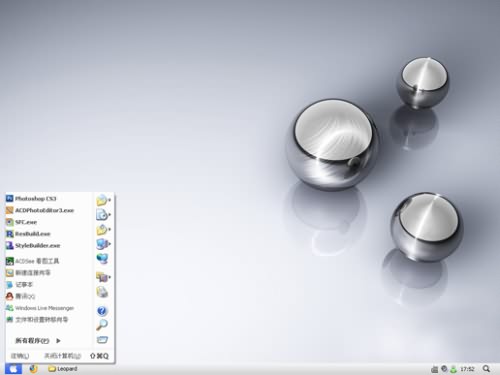Expand the My Computer icon submenu

pos(103,244)
